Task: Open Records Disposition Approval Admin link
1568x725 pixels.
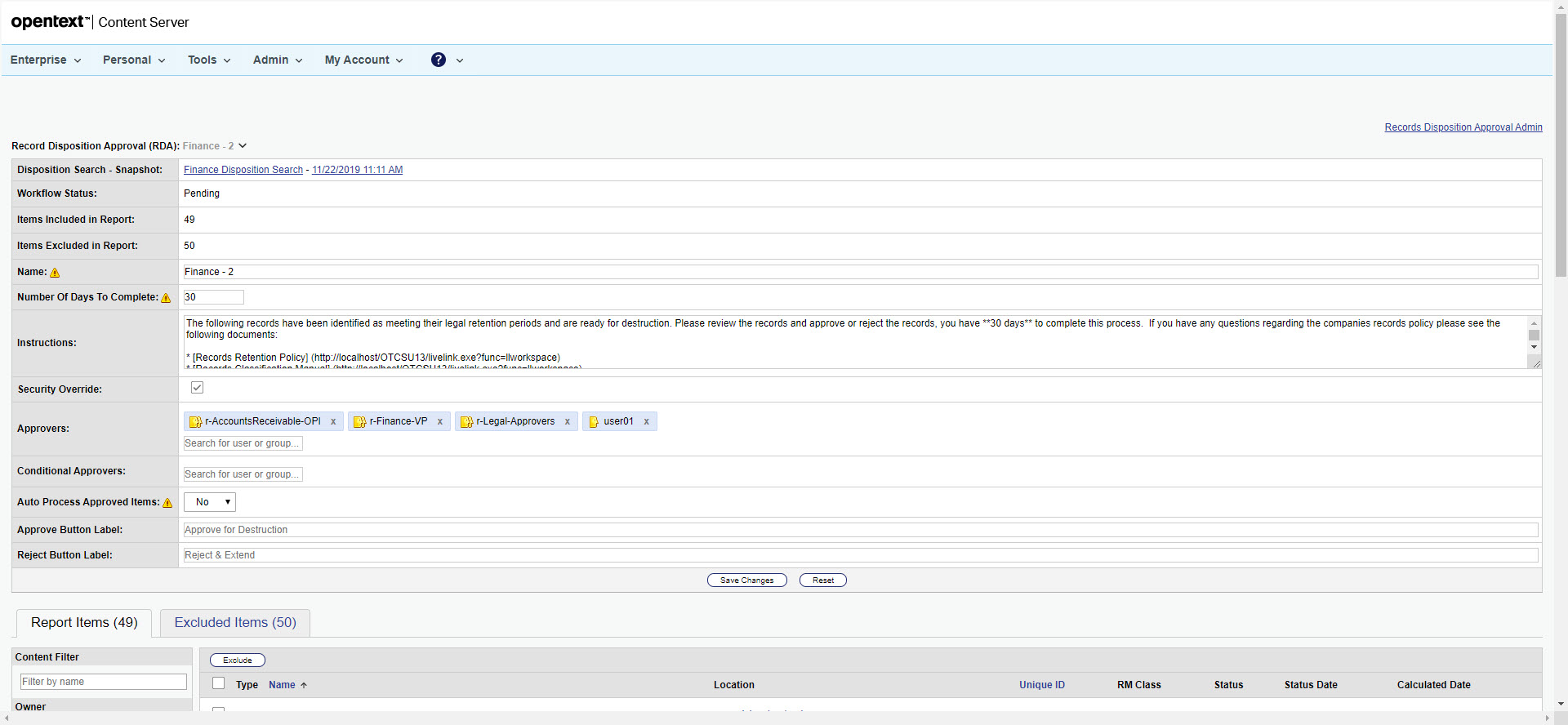Action: pyautogui.click(x=1463, y=127)
